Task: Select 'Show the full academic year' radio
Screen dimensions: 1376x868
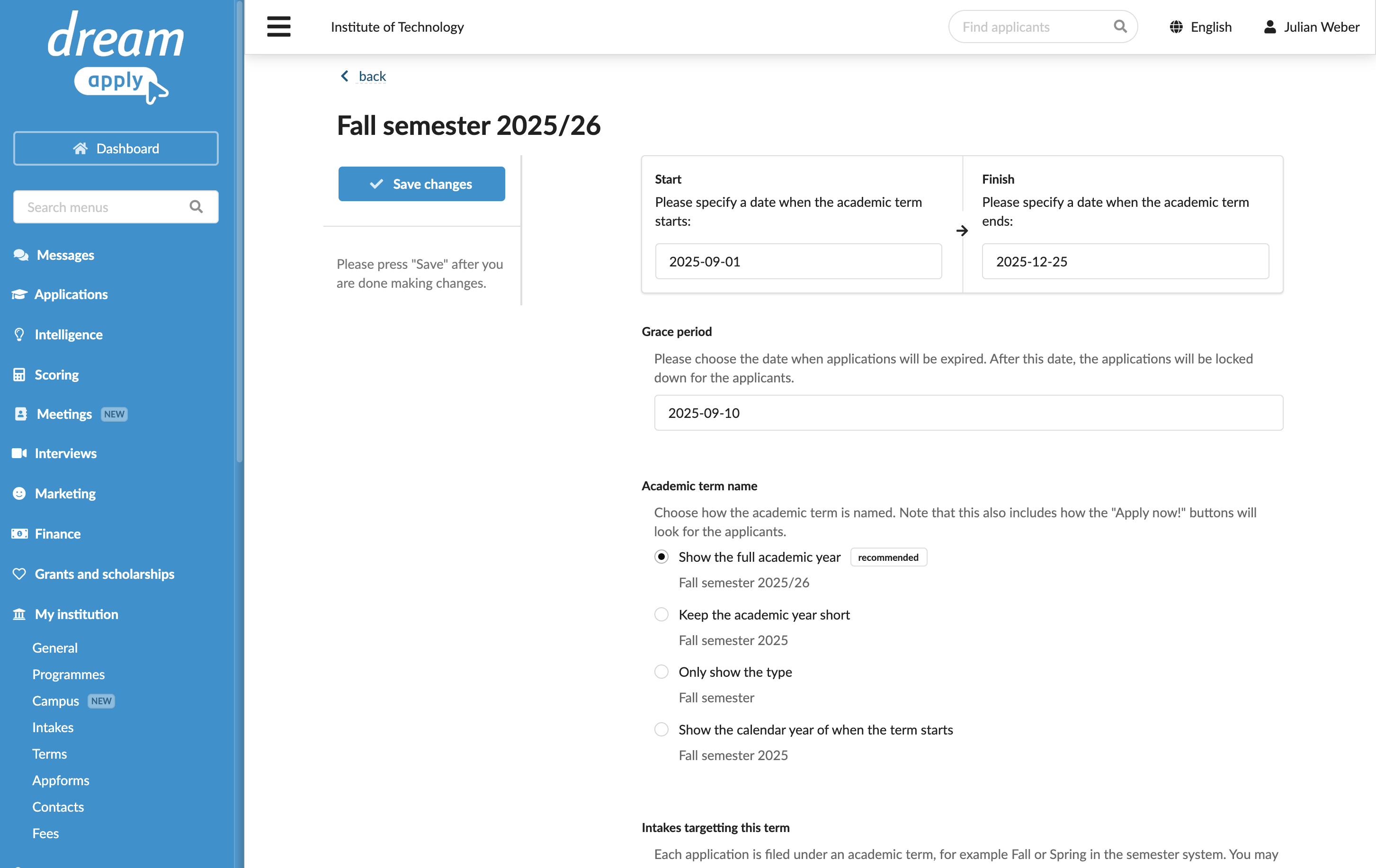Action: pos(661,557)
